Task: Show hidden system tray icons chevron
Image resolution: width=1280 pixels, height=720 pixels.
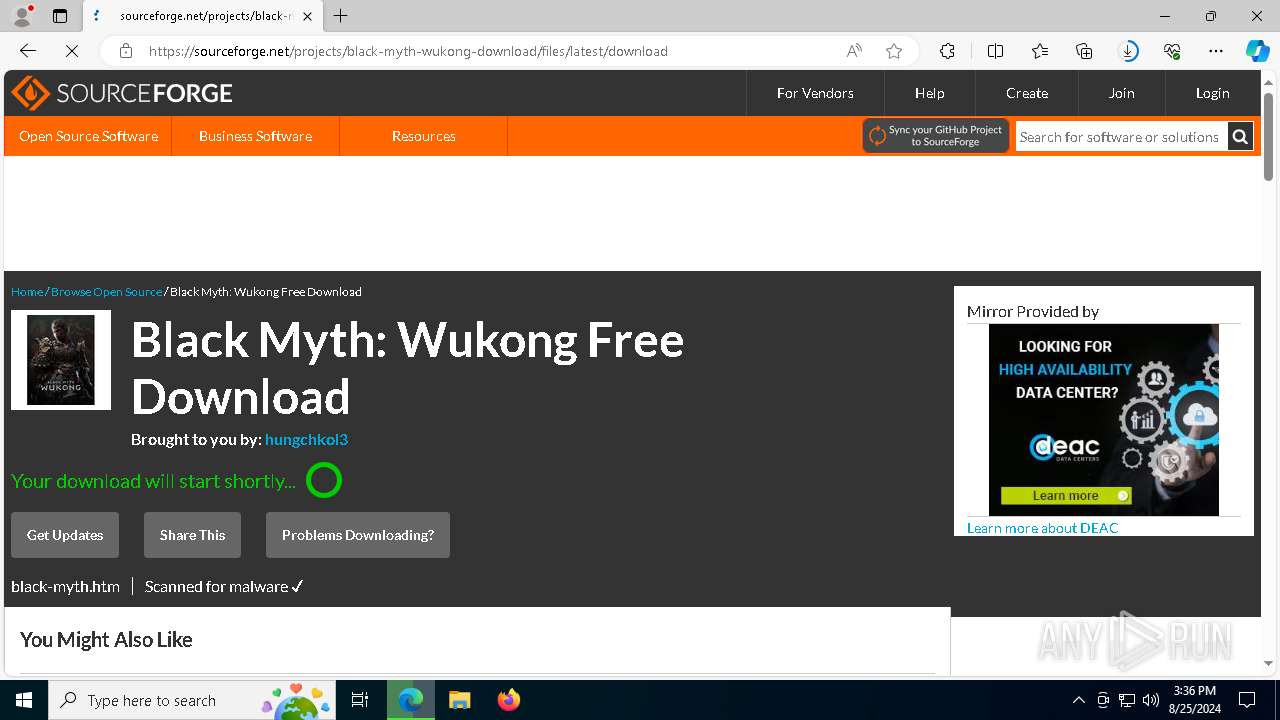Action: 1078,700
